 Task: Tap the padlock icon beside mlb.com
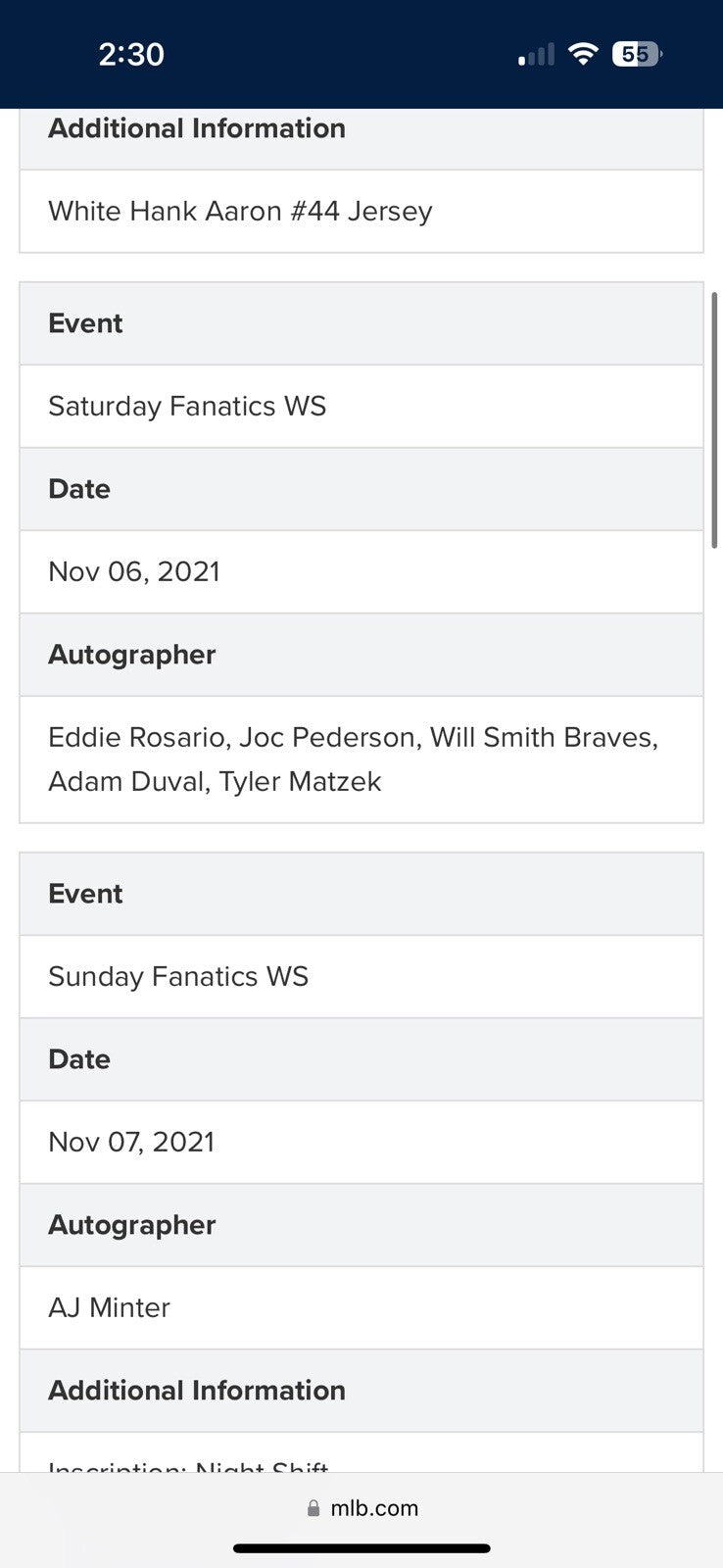[x=313, y=1508]
